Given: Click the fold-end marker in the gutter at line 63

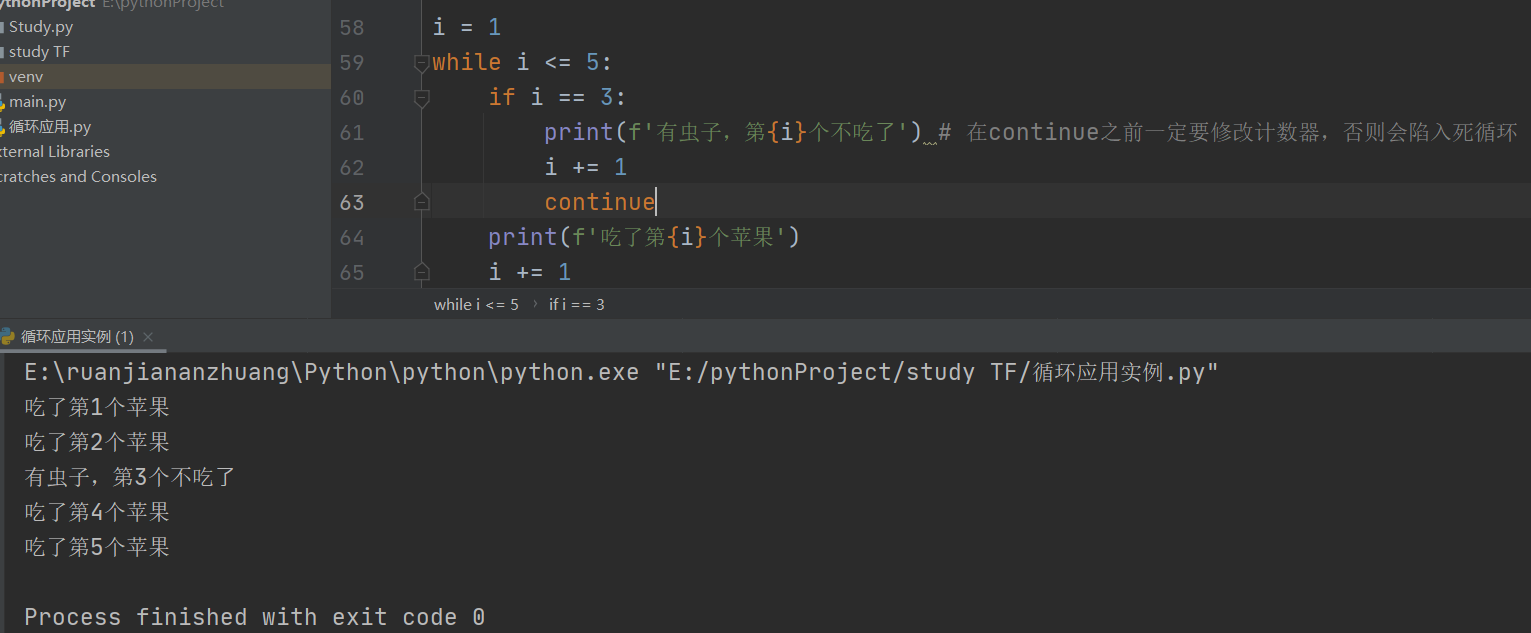Looking at the screenshot, I should pos(421,201).
